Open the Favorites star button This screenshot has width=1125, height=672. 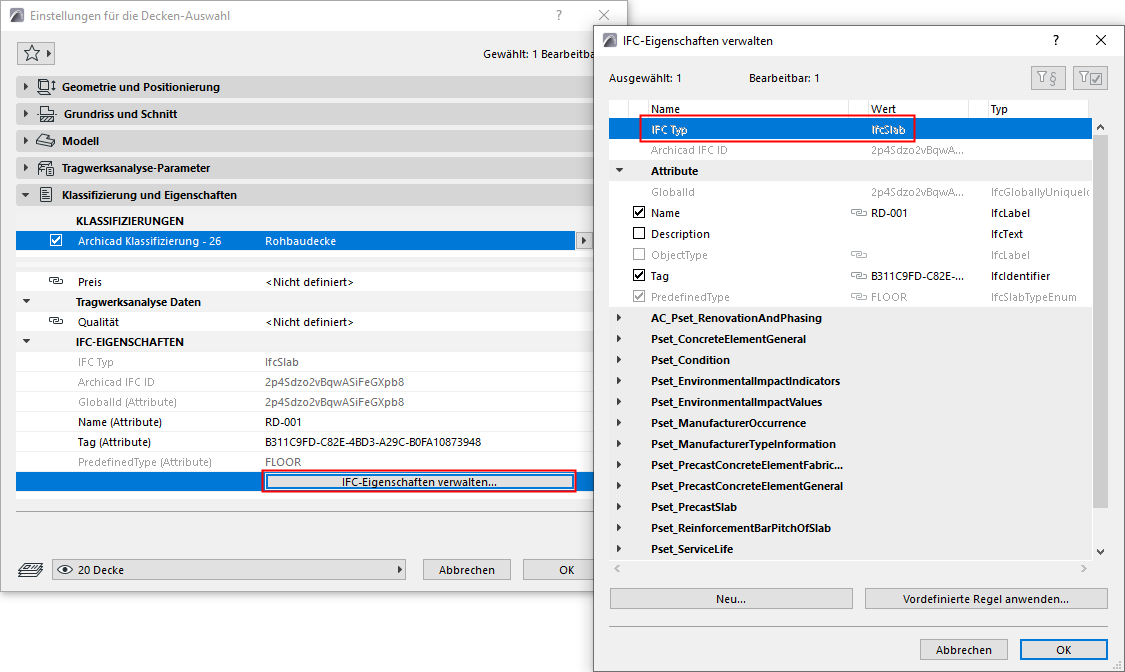coord(36,53)
